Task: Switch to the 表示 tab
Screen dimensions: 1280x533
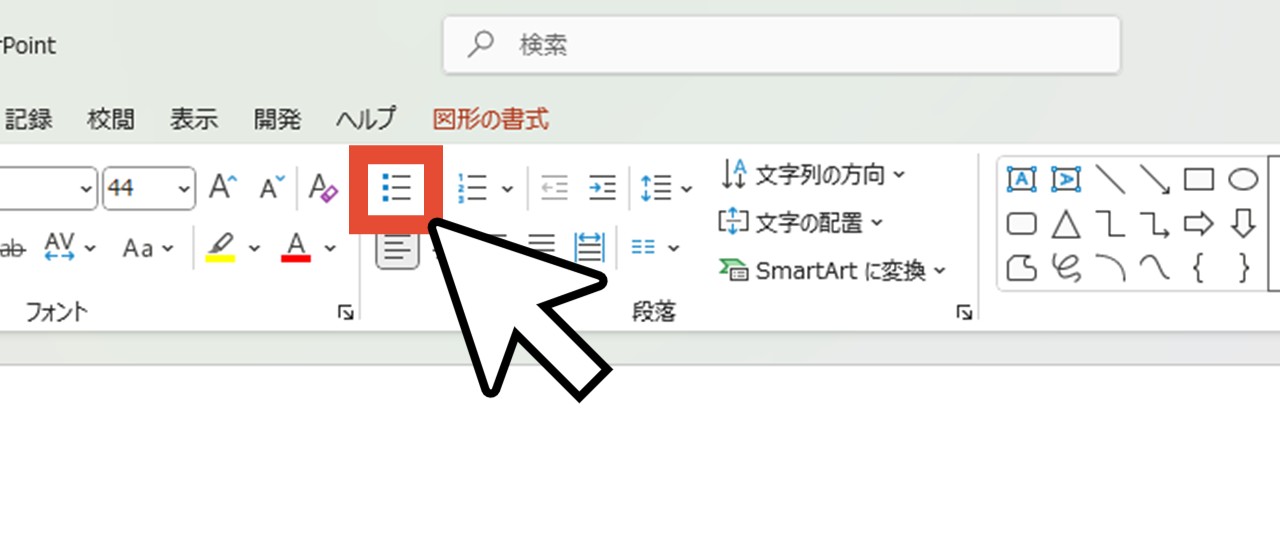Action: point(193,119)
